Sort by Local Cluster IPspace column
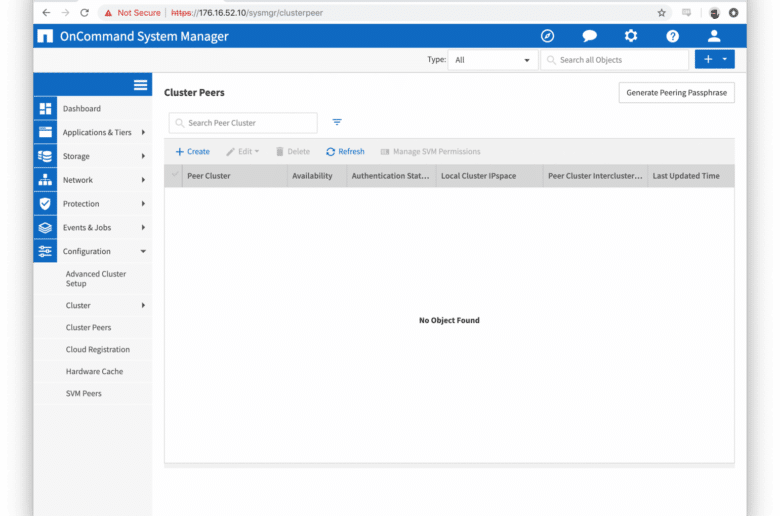 489,176
